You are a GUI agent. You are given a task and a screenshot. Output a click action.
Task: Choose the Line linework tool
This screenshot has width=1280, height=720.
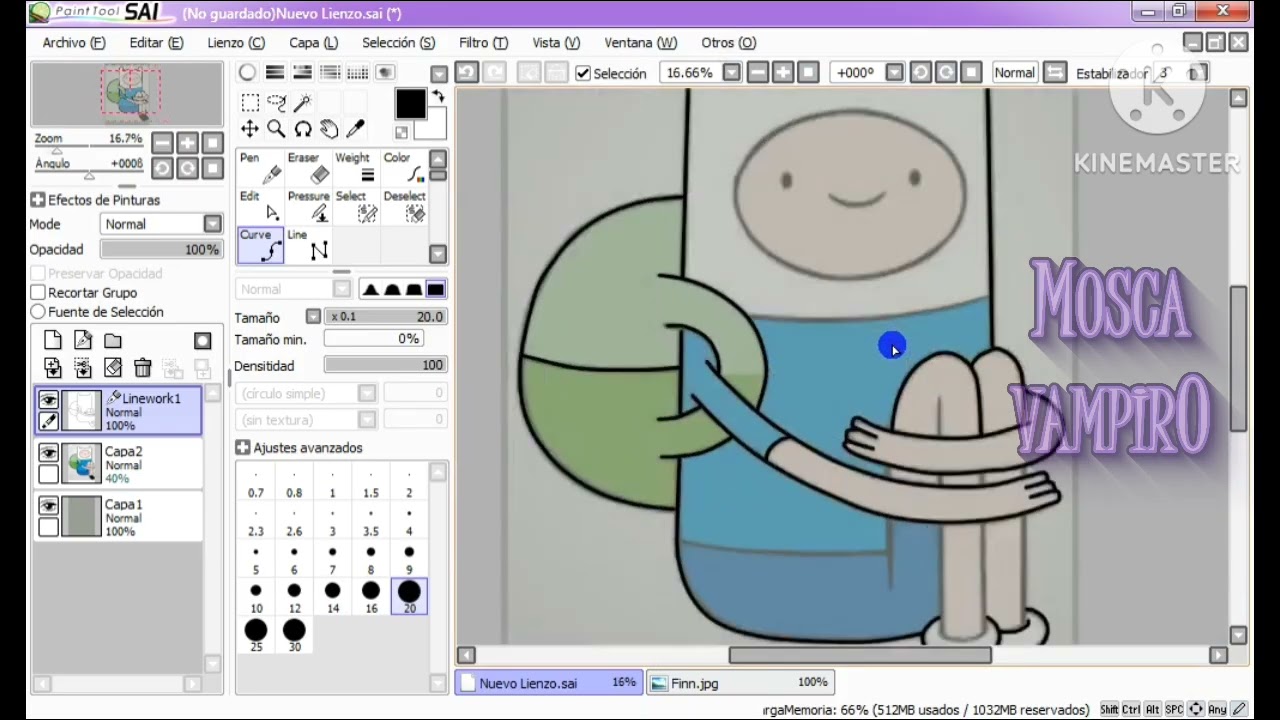point(308,245)
